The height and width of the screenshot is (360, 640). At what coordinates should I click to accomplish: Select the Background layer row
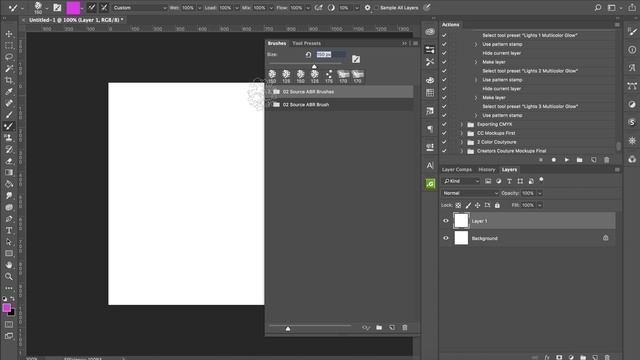click(528, 238)
